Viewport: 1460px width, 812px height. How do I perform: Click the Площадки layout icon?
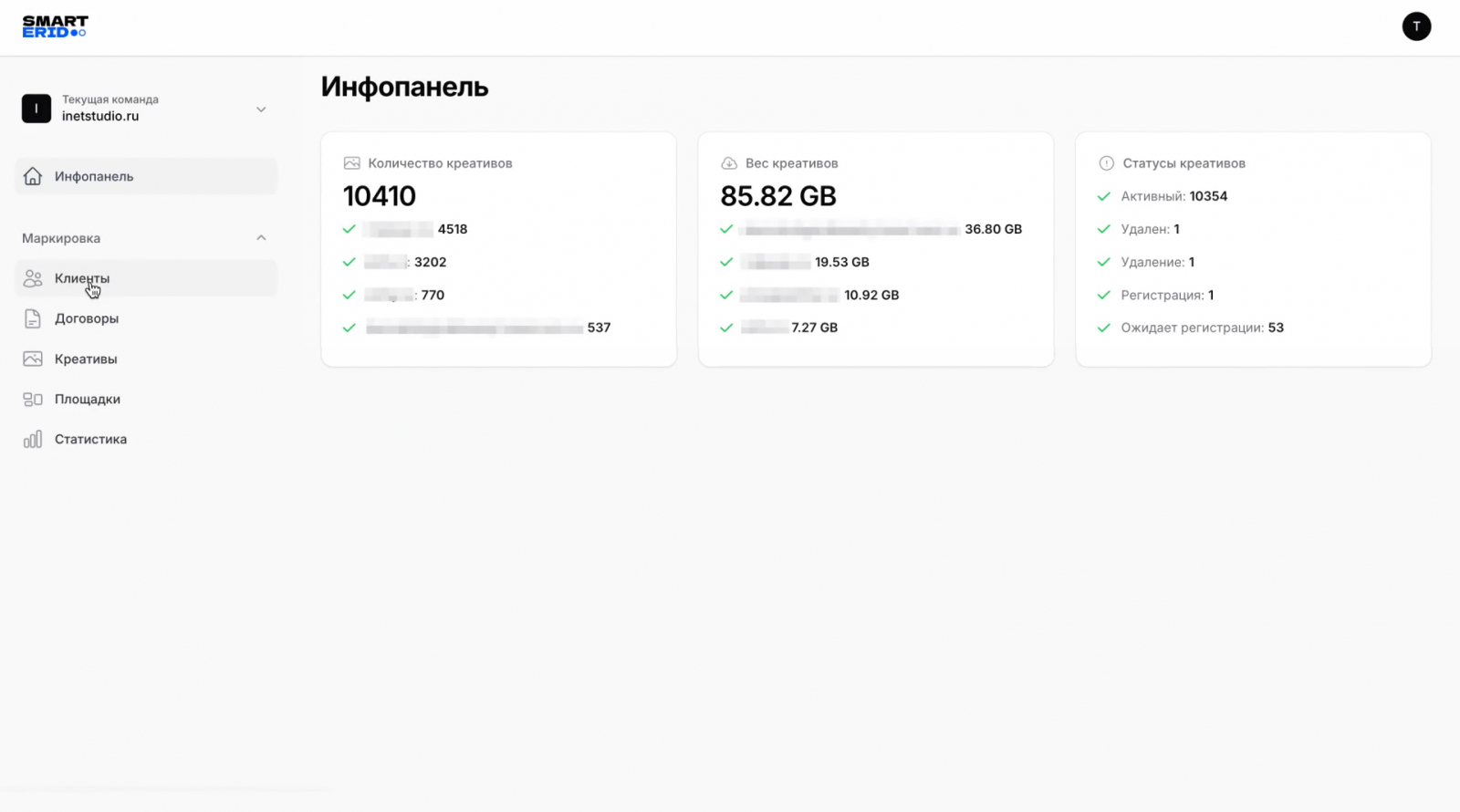coord(33,399)
